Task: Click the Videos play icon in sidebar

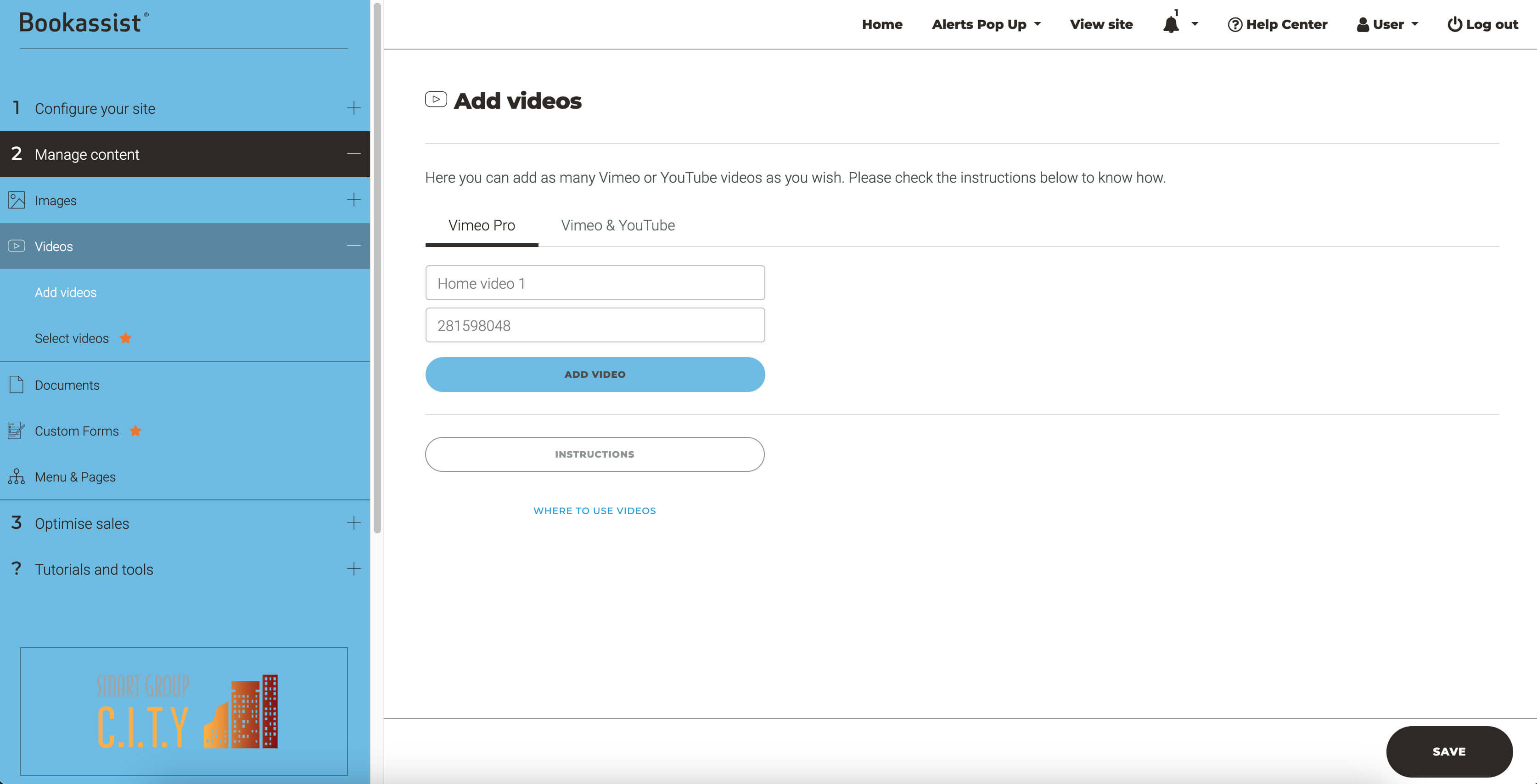Action: coord(17,246)
